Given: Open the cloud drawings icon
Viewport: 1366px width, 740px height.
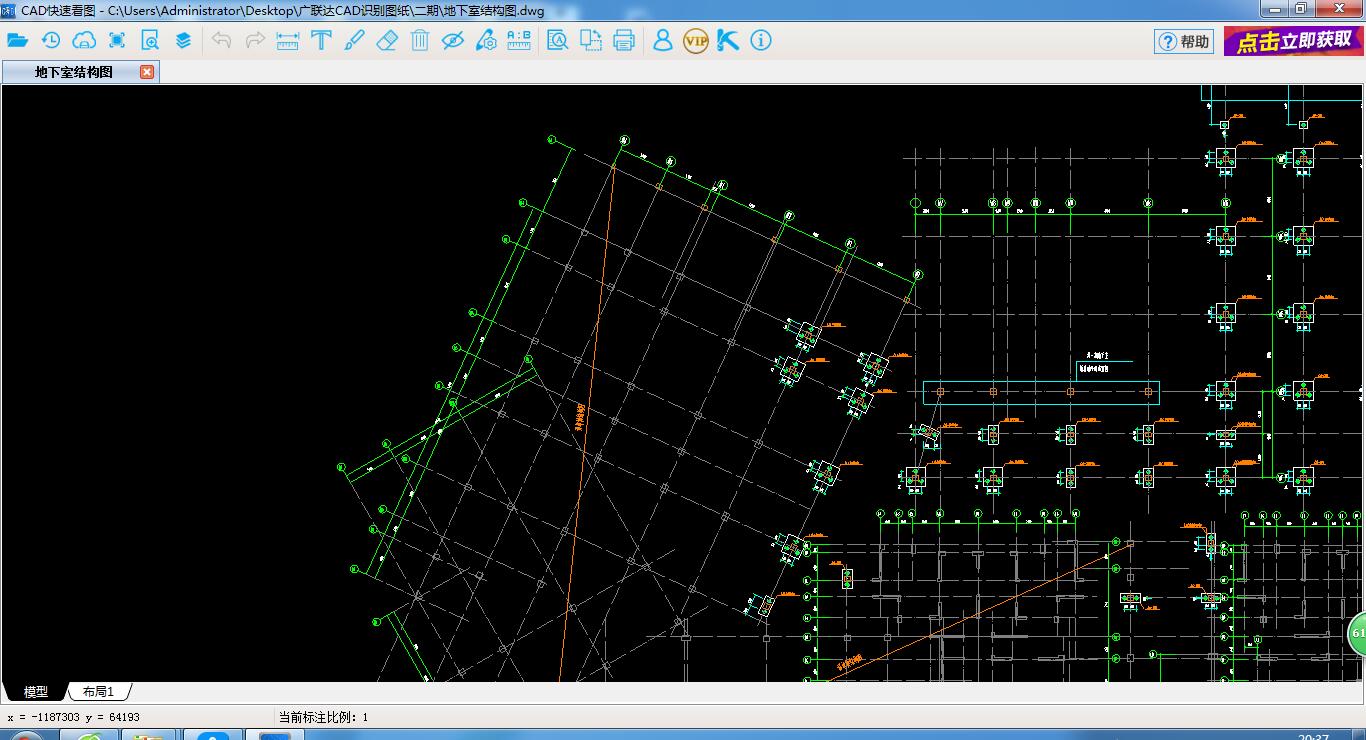Looking at the screenshot, I should 84,41.
